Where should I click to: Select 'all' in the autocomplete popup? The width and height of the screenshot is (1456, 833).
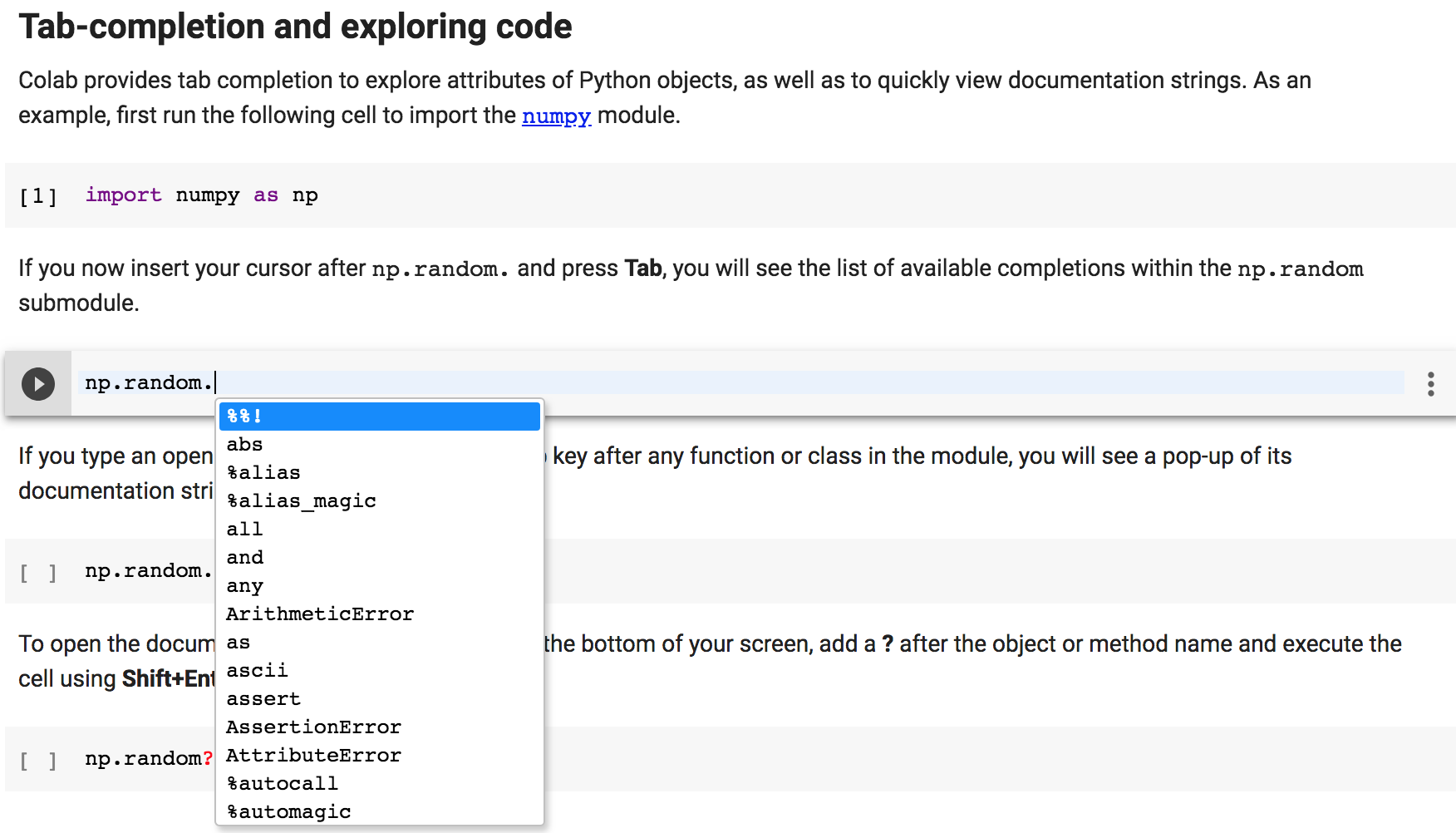click(243, 529)
